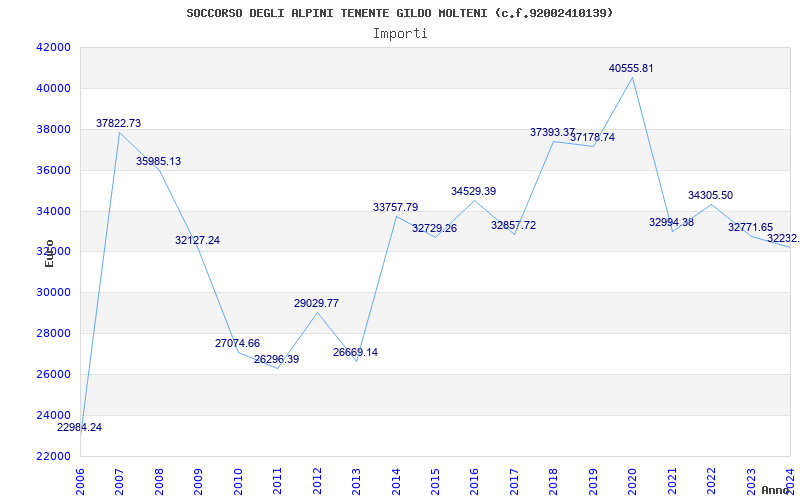800x500 pixels.
Task: Click the 2021 year label
Action: tap(672, 481)
